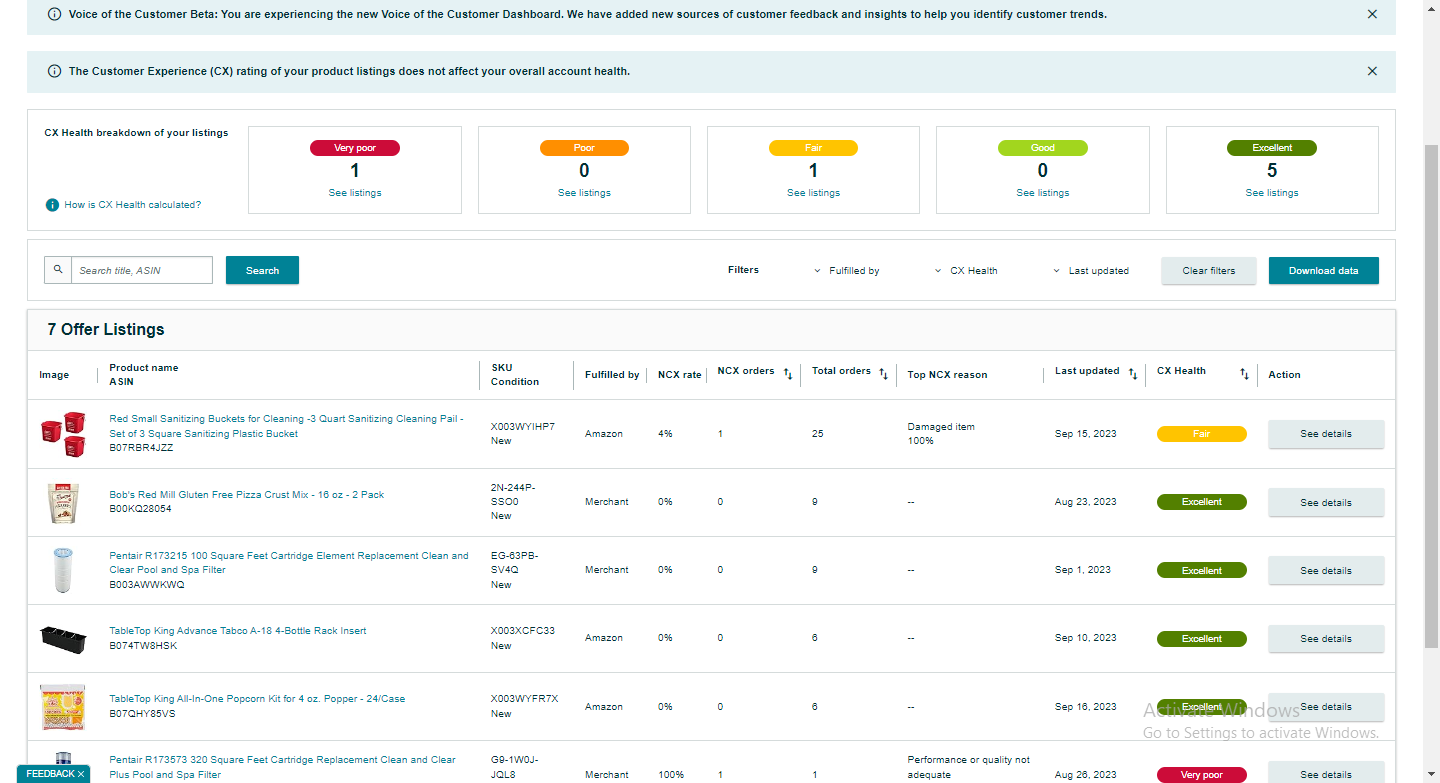See details for Taboo Rack Insert listing
The image size is (1440, 783).
(x=1326, y=638)
